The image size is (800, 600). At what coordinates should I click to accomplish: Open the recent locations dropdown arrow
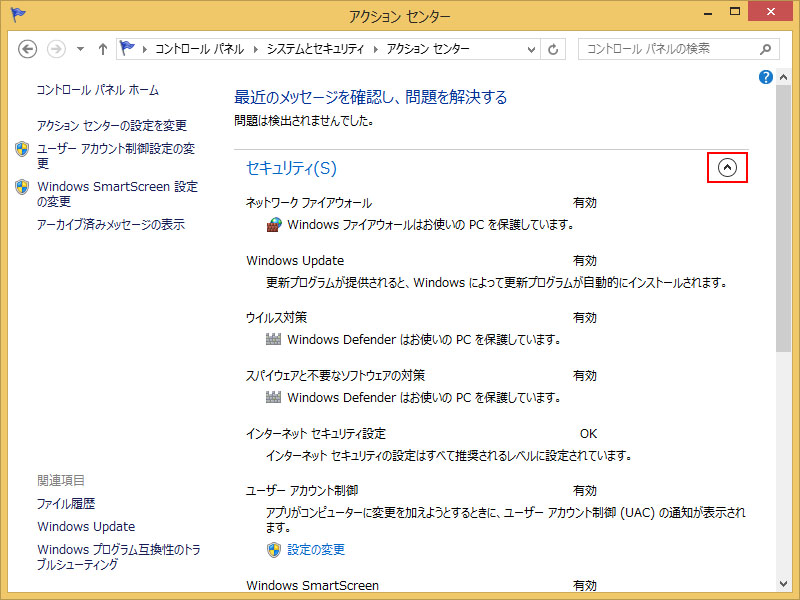(x=80, y=49)
